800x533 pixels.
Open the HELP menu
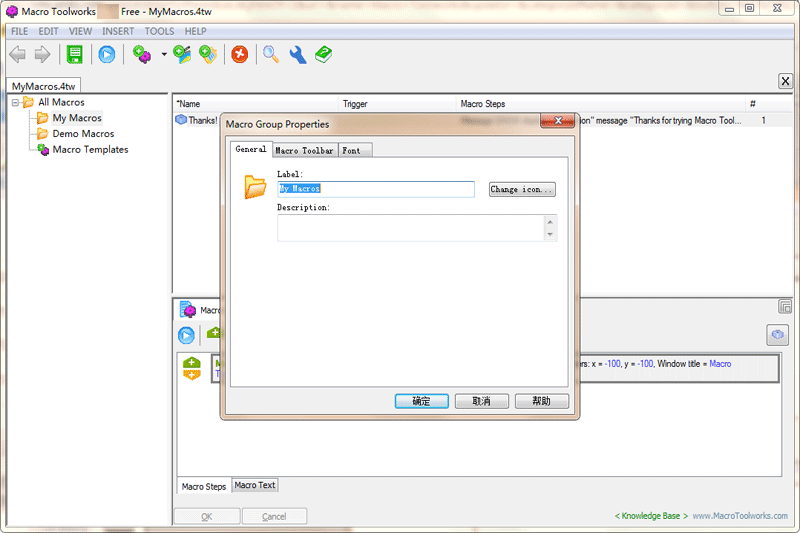click(x=195, y=31)
